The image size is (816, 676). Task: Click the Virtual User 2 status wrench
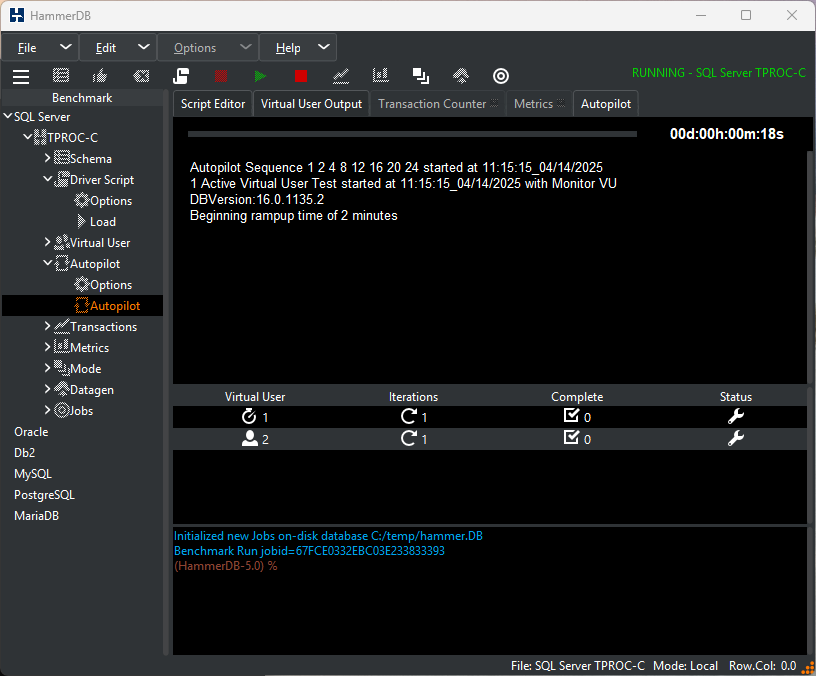[x=735, y=439]
